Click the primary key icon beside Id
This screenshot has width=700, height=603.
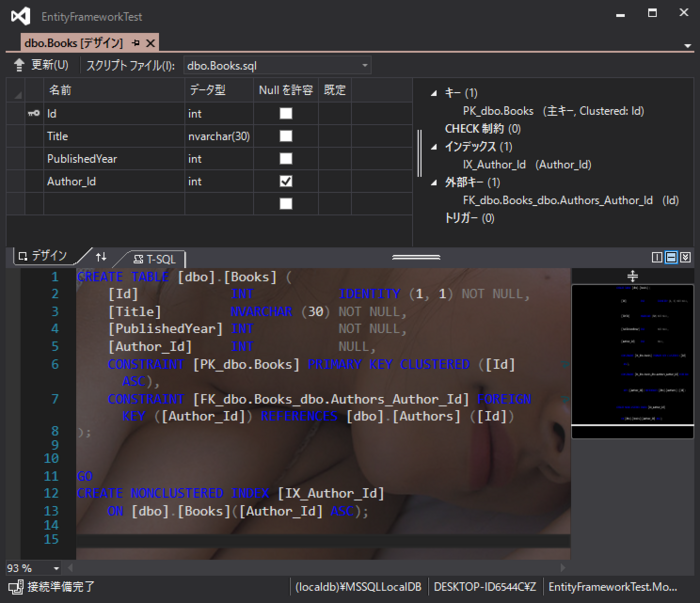33,113
